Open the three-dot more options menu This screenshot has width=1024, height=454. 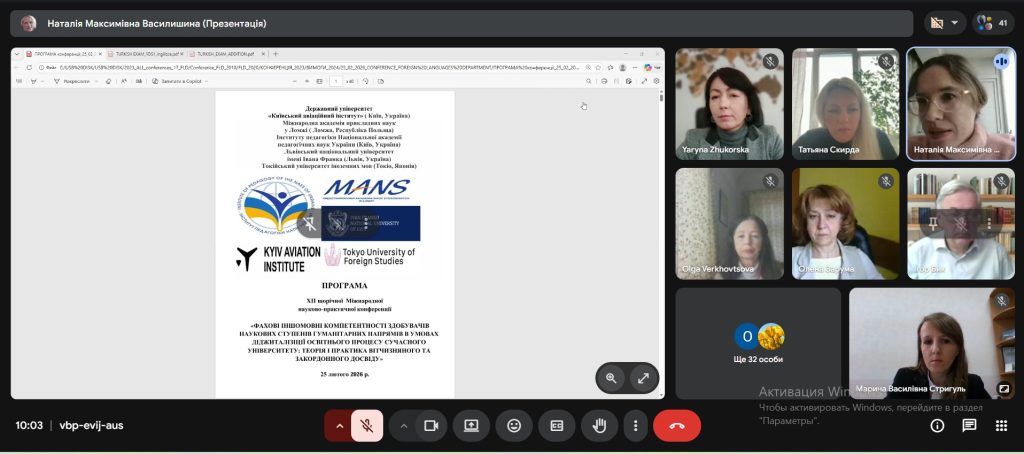[635, 426]
